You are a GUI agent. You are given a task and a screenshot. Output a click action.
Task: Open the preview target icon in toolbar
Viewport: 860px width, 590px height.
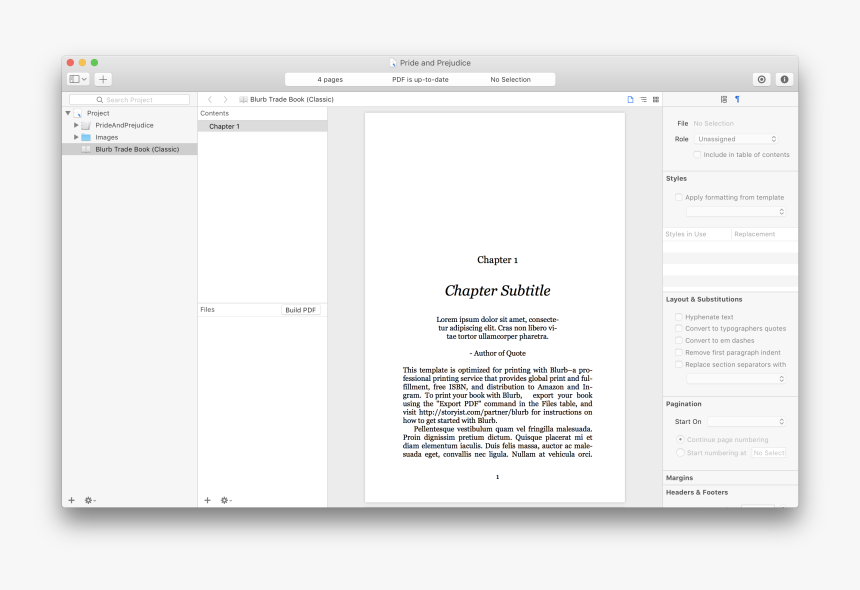coord(761,79)
